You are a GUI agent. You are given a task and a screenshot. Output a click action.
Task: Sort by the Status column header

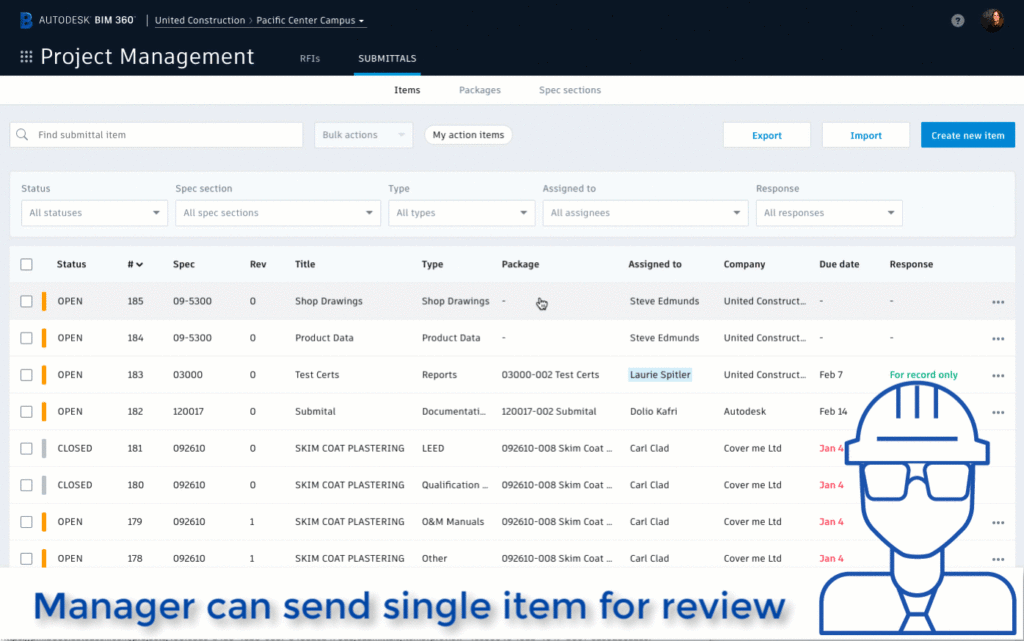click(71, 264)
